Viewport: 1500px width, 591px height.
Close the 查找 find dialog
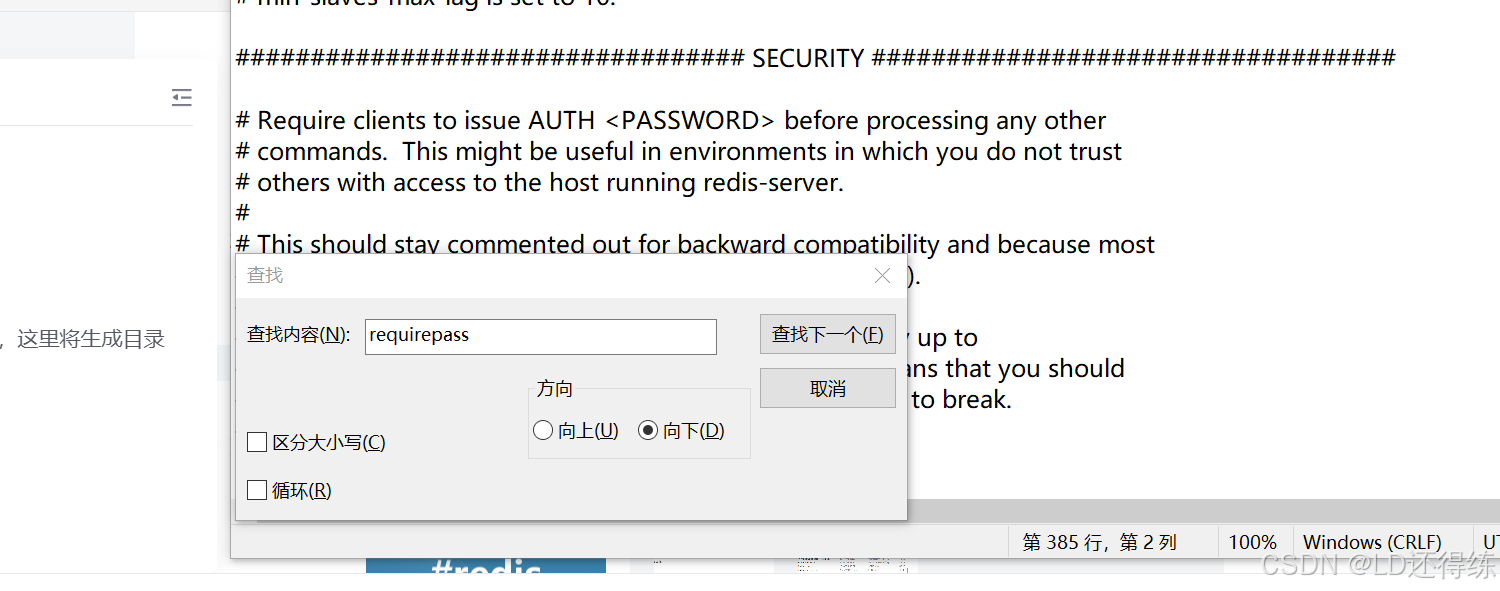(882, 275)
